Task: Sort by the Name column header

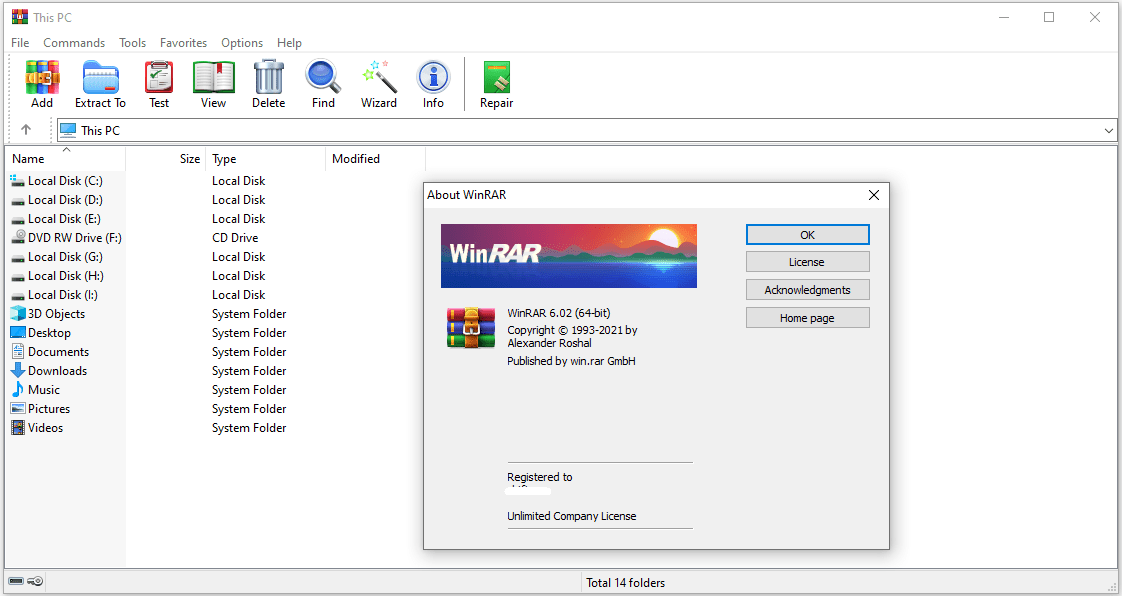Action: pos(65,159)
